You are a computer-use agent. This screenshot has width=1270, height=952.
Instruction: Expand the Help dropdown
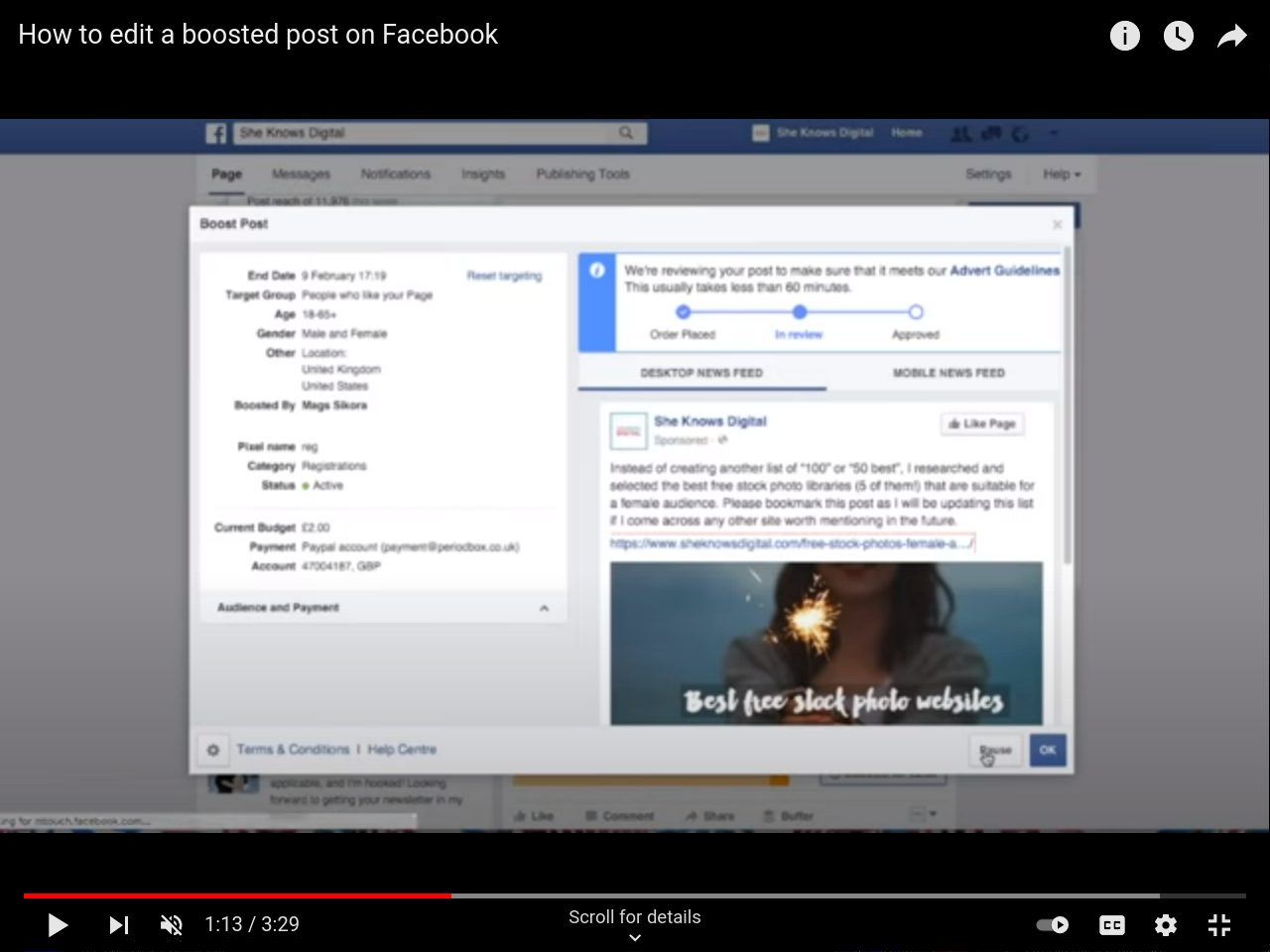[x=1062, y=175]
